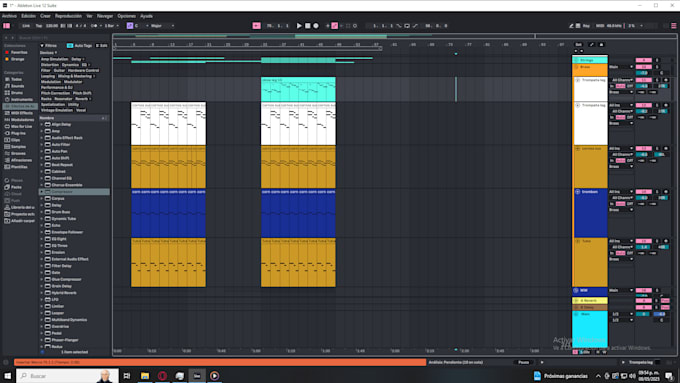Image resolution: width=680 pixels, height=383 pixels.
Task: Select the Limiter device row
Action: [x=74, y=306]
